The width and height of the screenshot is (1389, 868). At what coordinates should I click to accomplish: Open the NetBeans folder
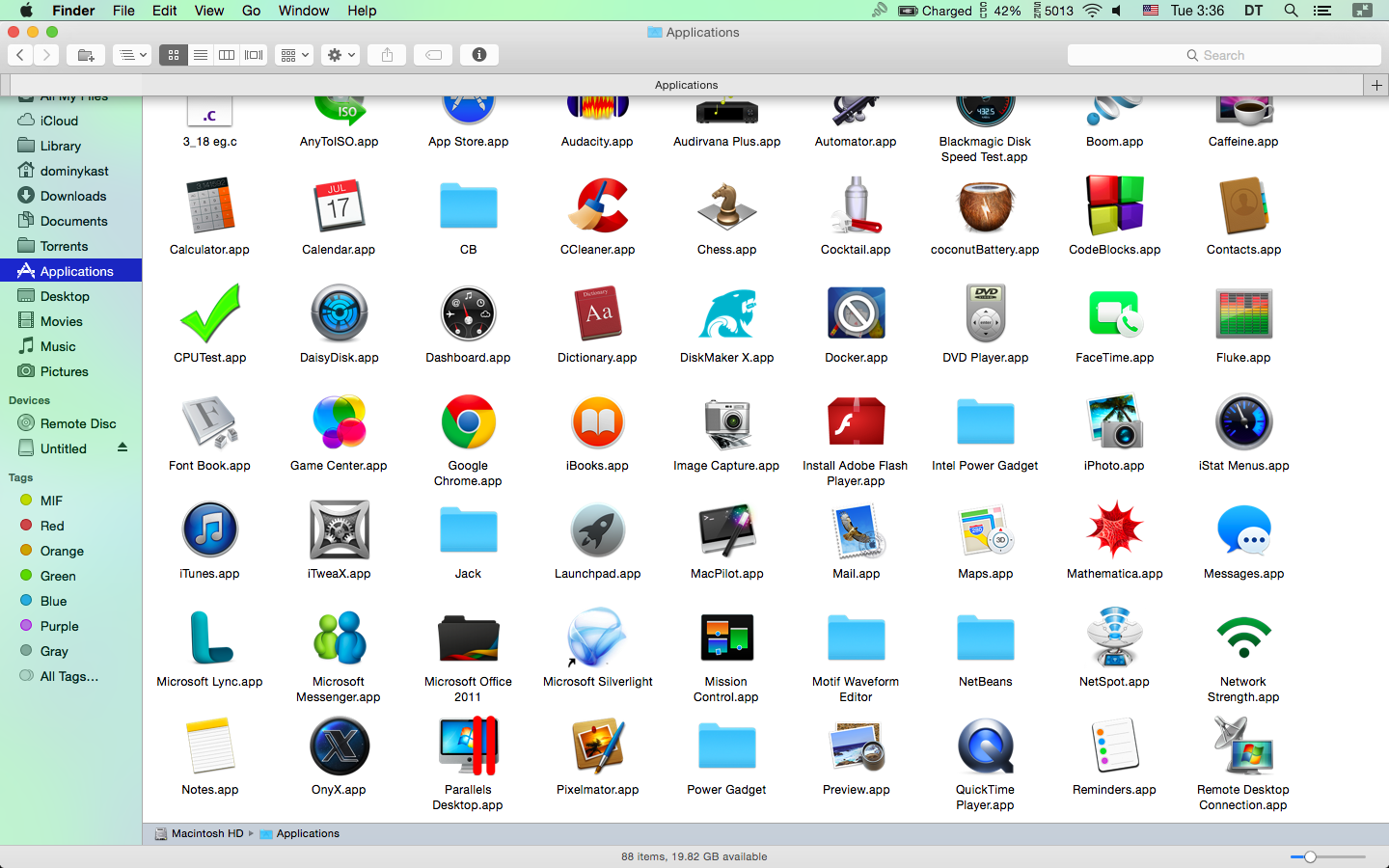click(x=985, y=637)
